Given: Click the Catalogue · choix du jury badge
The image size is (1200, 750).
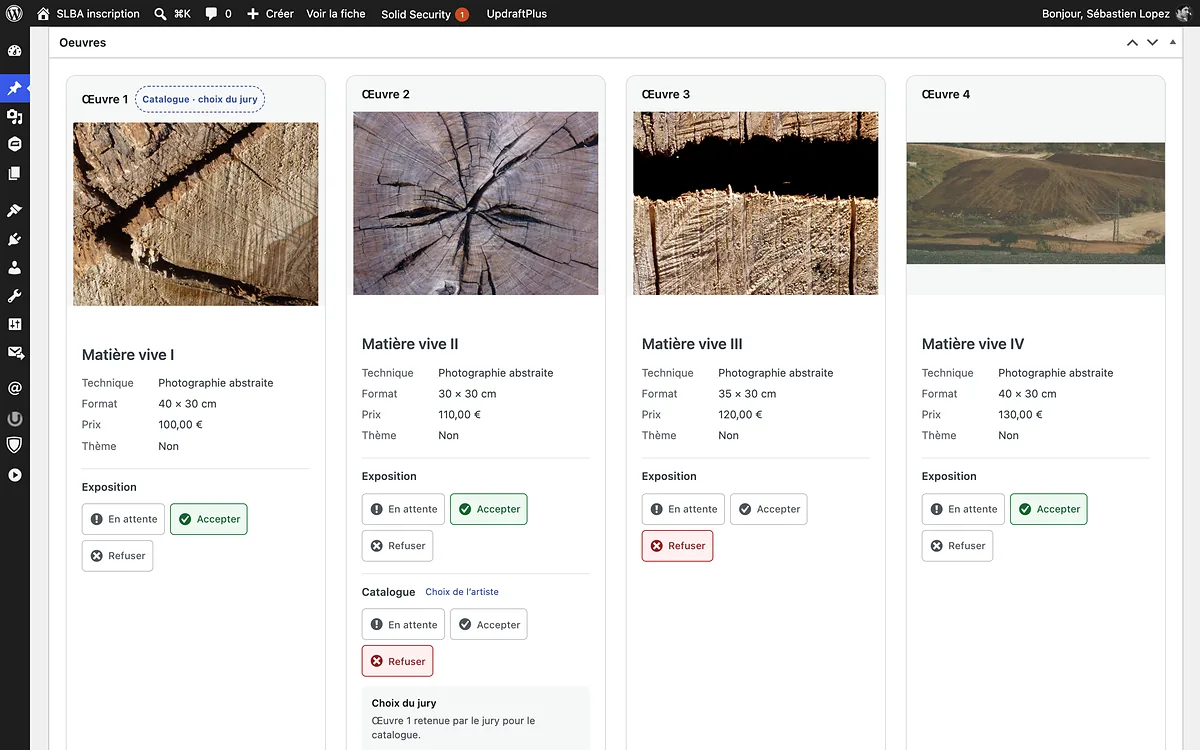Looking at the screenshot, I should 200,99.
